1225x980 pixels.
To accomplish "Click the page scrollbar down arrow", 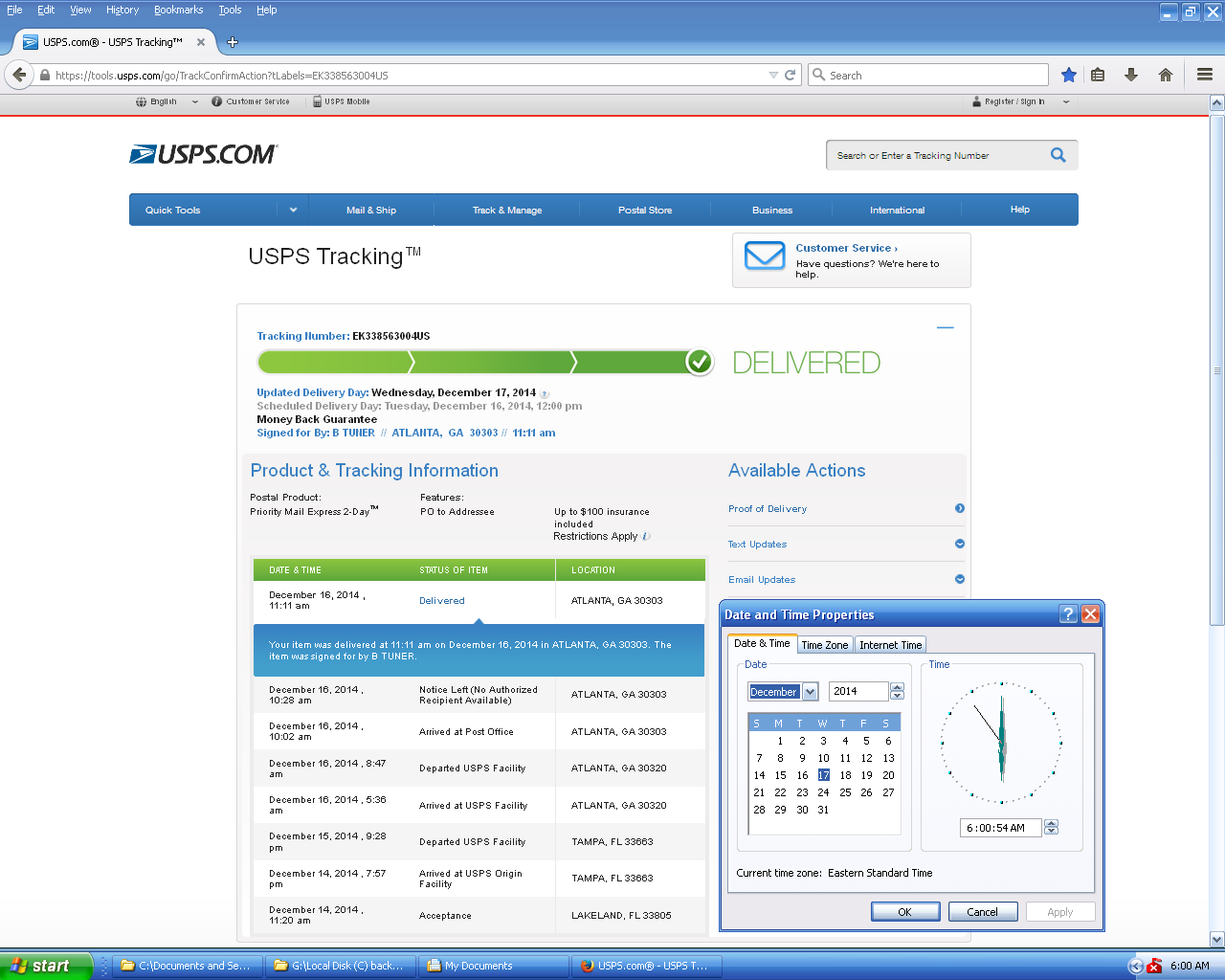I will (x=1216, y=940).
